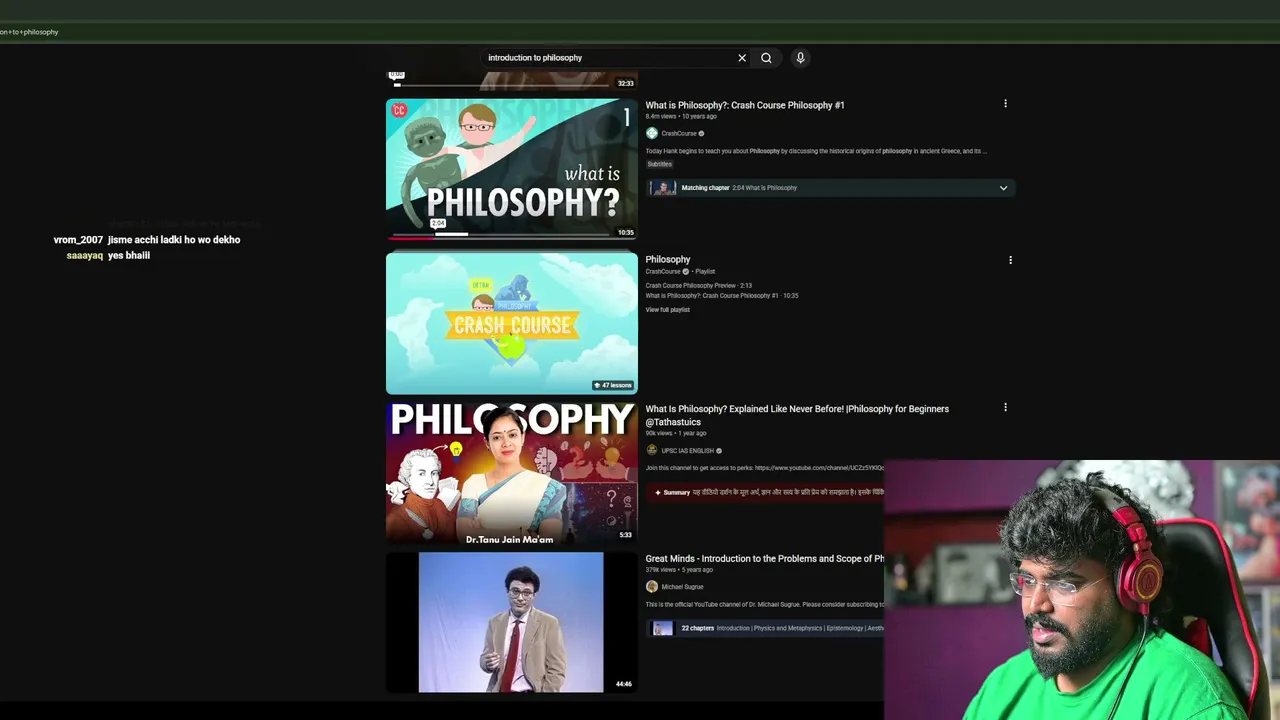Click 'Crash Course Philosophy Preview · 2:13' playlist entry

pyautogui.click(x=699, y=286)
